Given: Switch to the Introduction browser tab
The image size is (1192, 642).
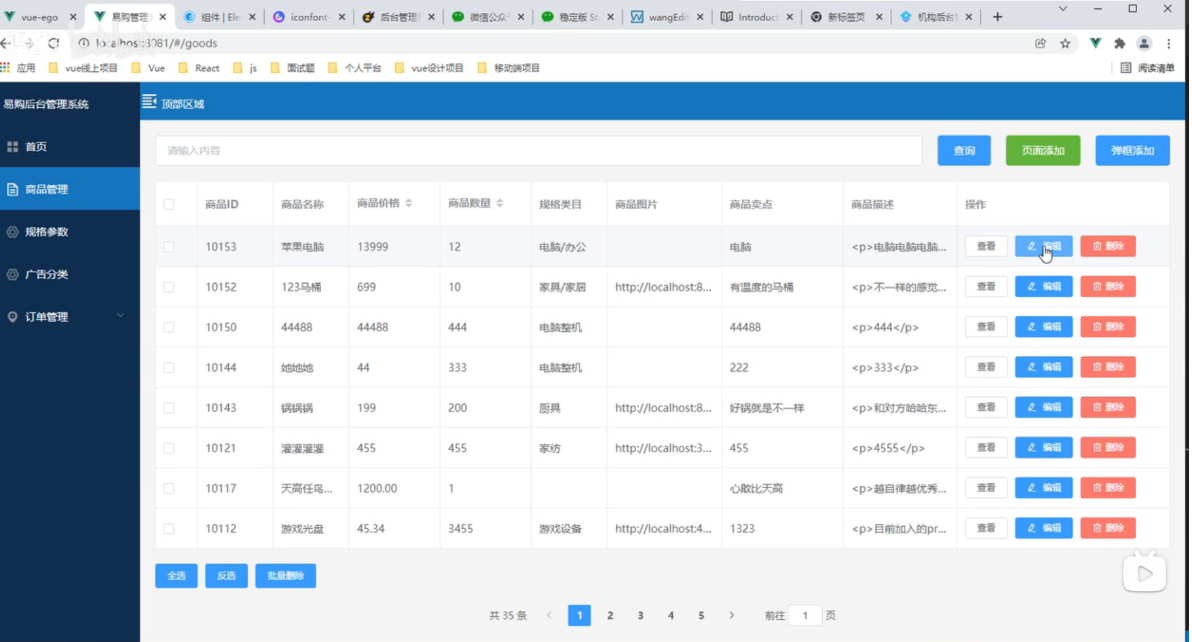Looking at the screenshot, I should point(756,17).
